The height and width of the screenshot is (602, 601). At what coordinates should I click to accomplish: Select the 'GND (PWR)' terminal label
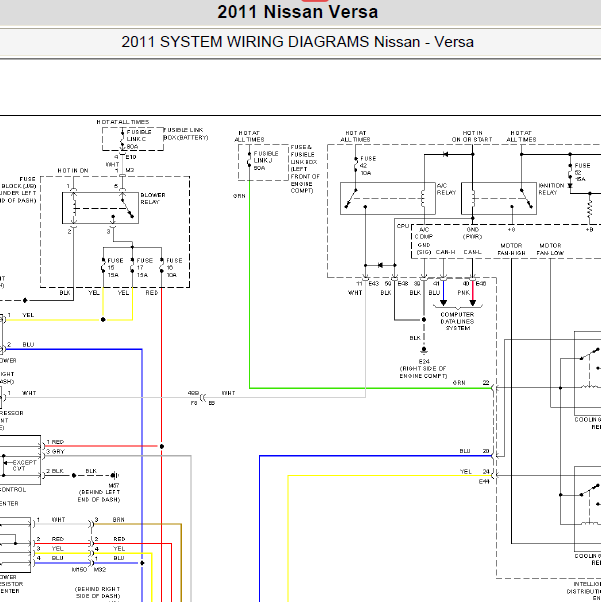(x=472, y=233)
